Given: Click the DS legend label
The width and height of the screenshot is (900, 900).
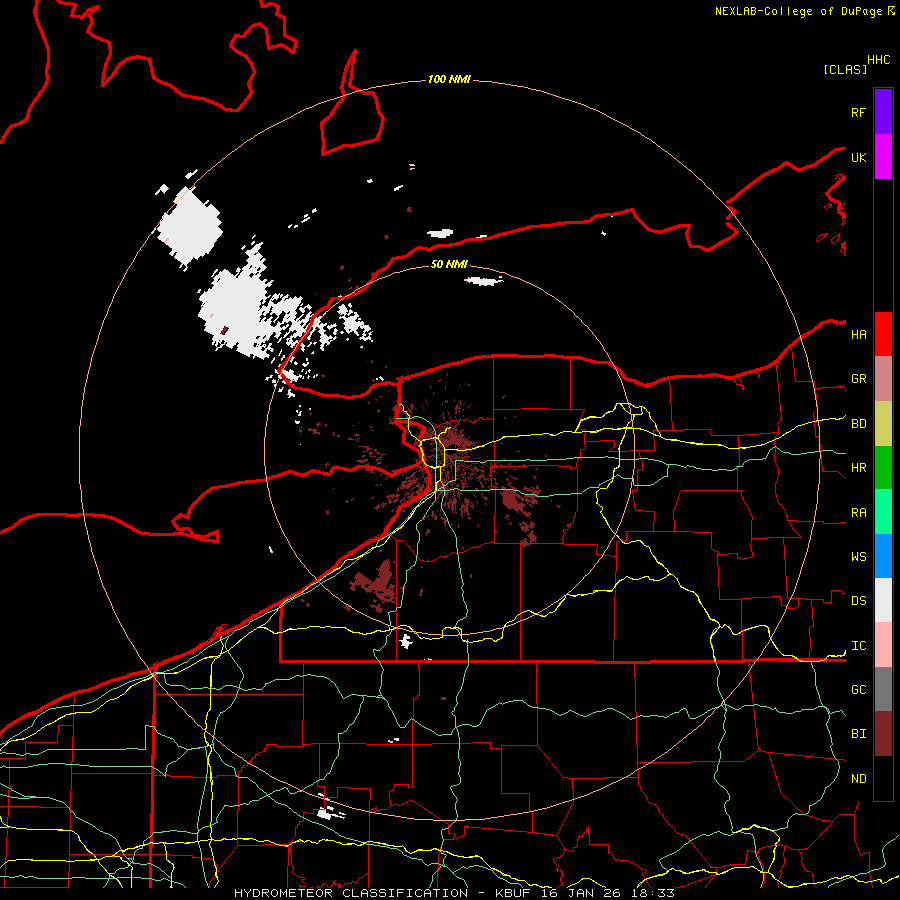Looking at the screenshot, I should click(x=858, y=601).
